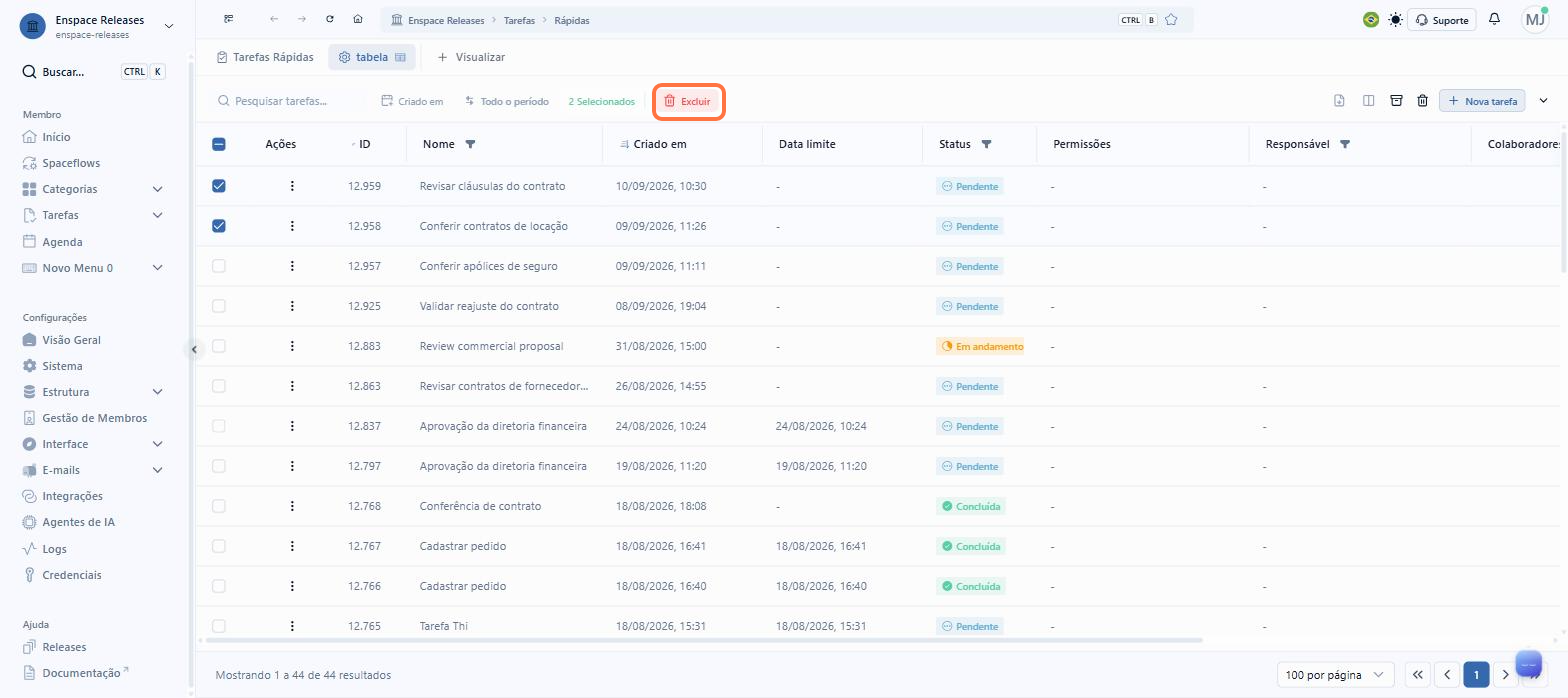This screenshot has width=1568, height=698.
Task: Go back with the left arrow
Action: (274, 20)
